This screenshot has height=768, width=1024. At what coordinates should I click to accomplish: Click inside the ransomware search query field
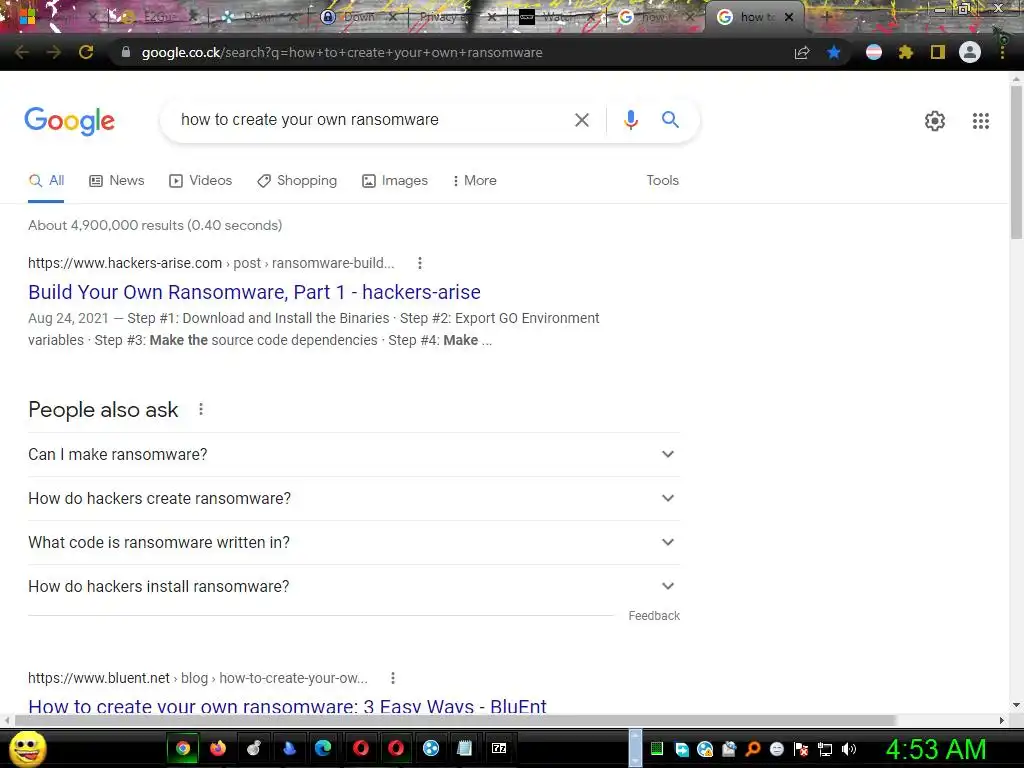(372, 120)
